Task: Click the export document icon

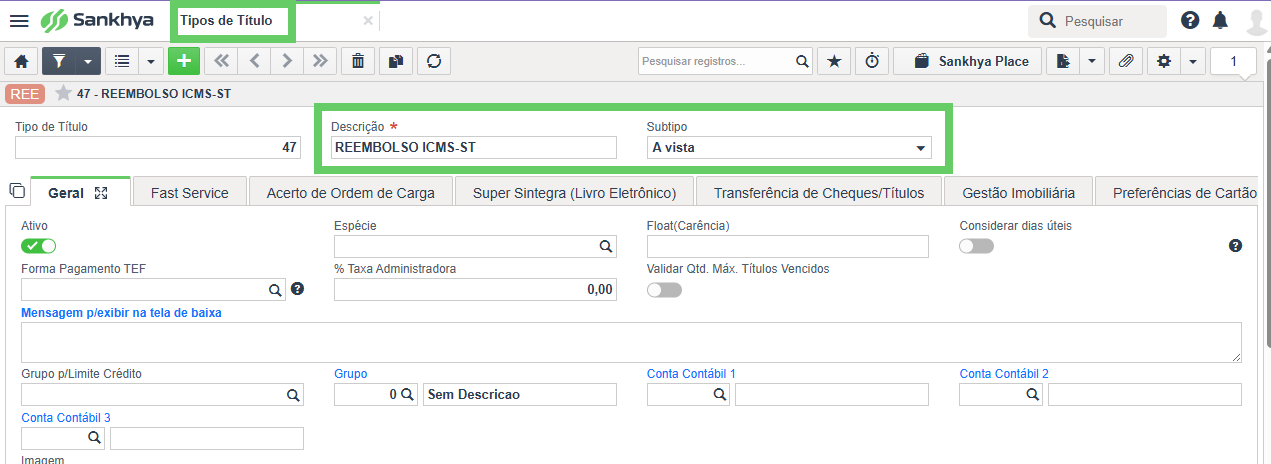Action: (x=1062, y=61)
